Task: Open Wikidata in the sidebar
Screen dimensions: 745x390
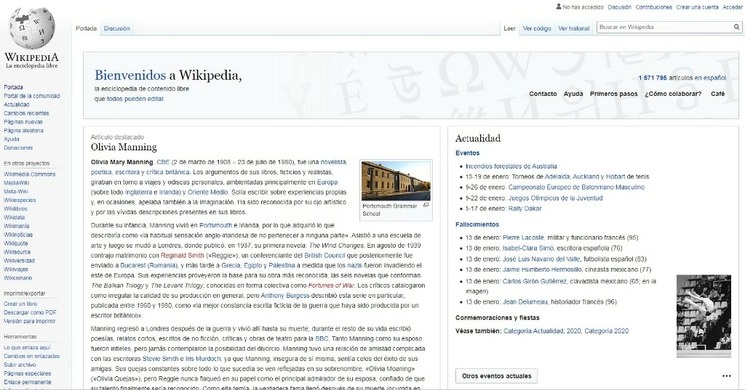Action: click(x=14, y=218)
